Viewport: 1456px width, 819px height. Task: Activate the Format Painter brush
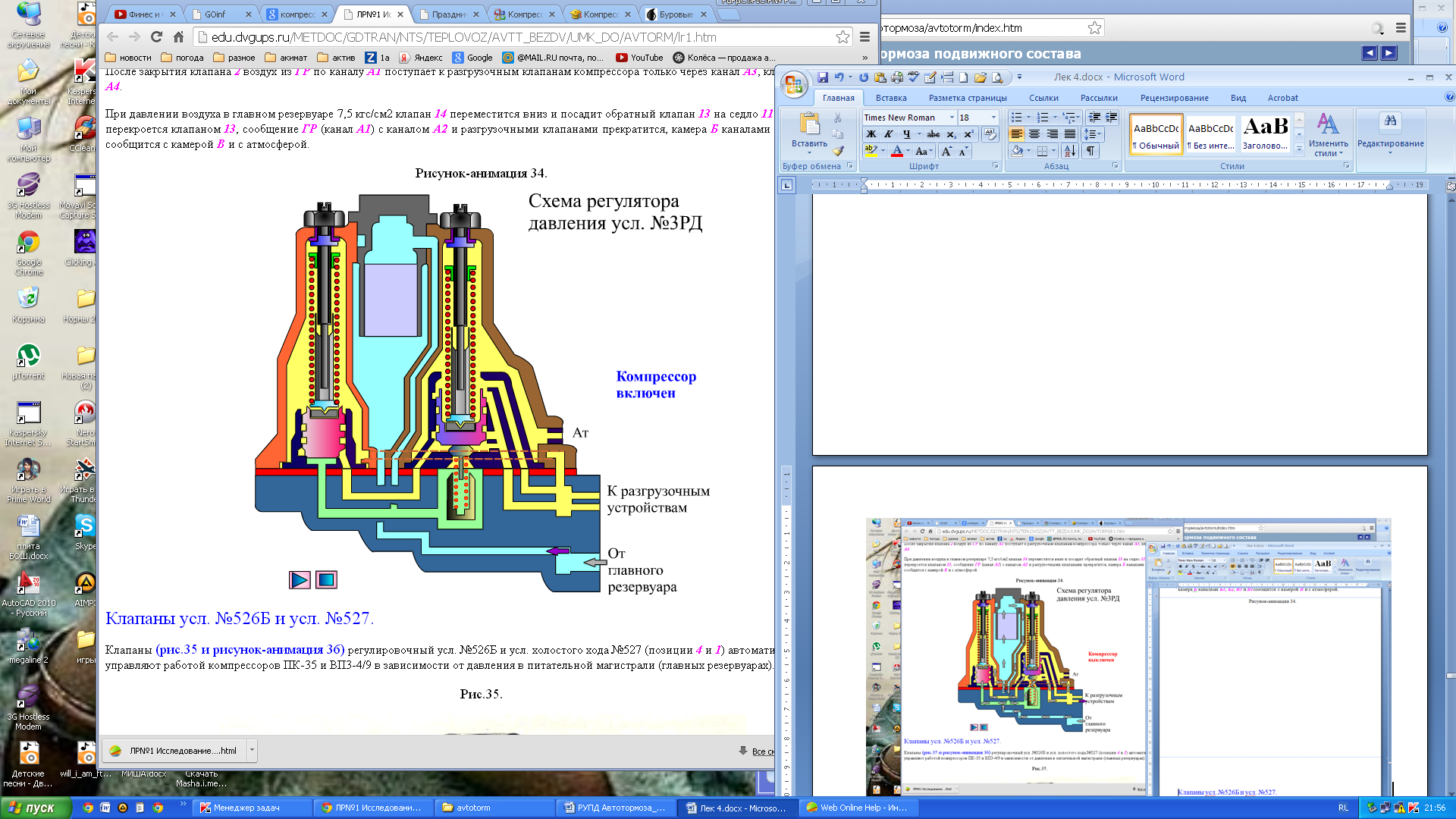pyautogui.click(x=838, y=151)
